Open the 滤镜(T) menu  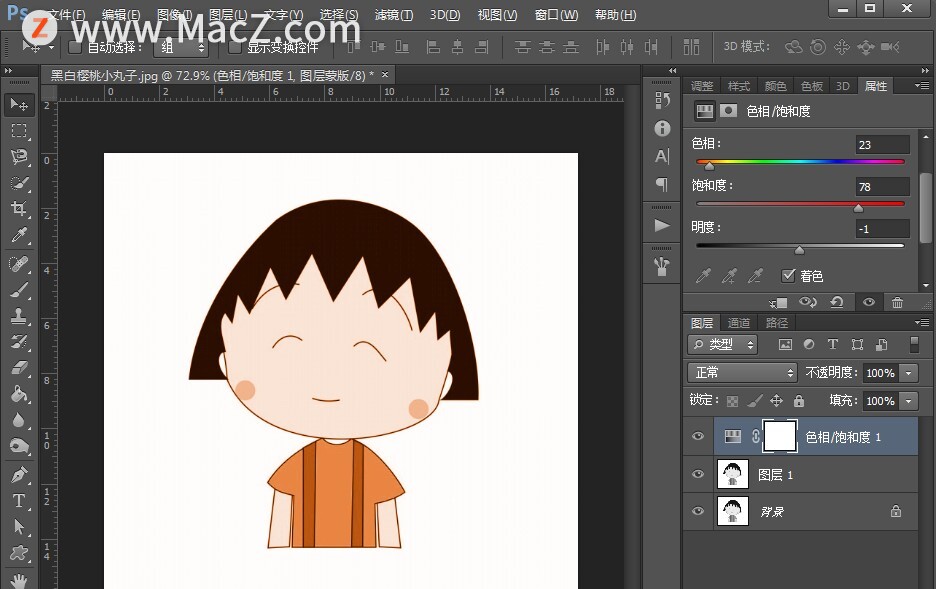click(x=394, y=15)
